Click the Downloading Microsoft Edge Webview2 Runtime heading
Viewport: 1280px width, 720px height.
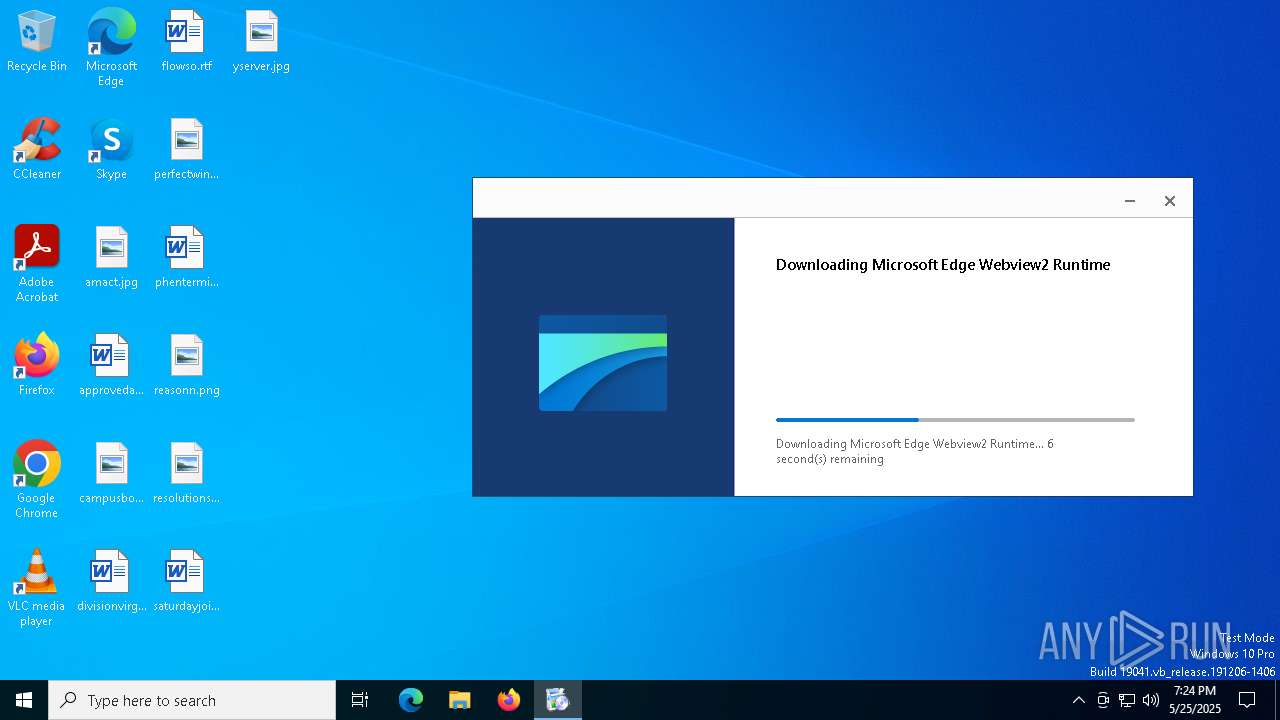pos(943,265)
